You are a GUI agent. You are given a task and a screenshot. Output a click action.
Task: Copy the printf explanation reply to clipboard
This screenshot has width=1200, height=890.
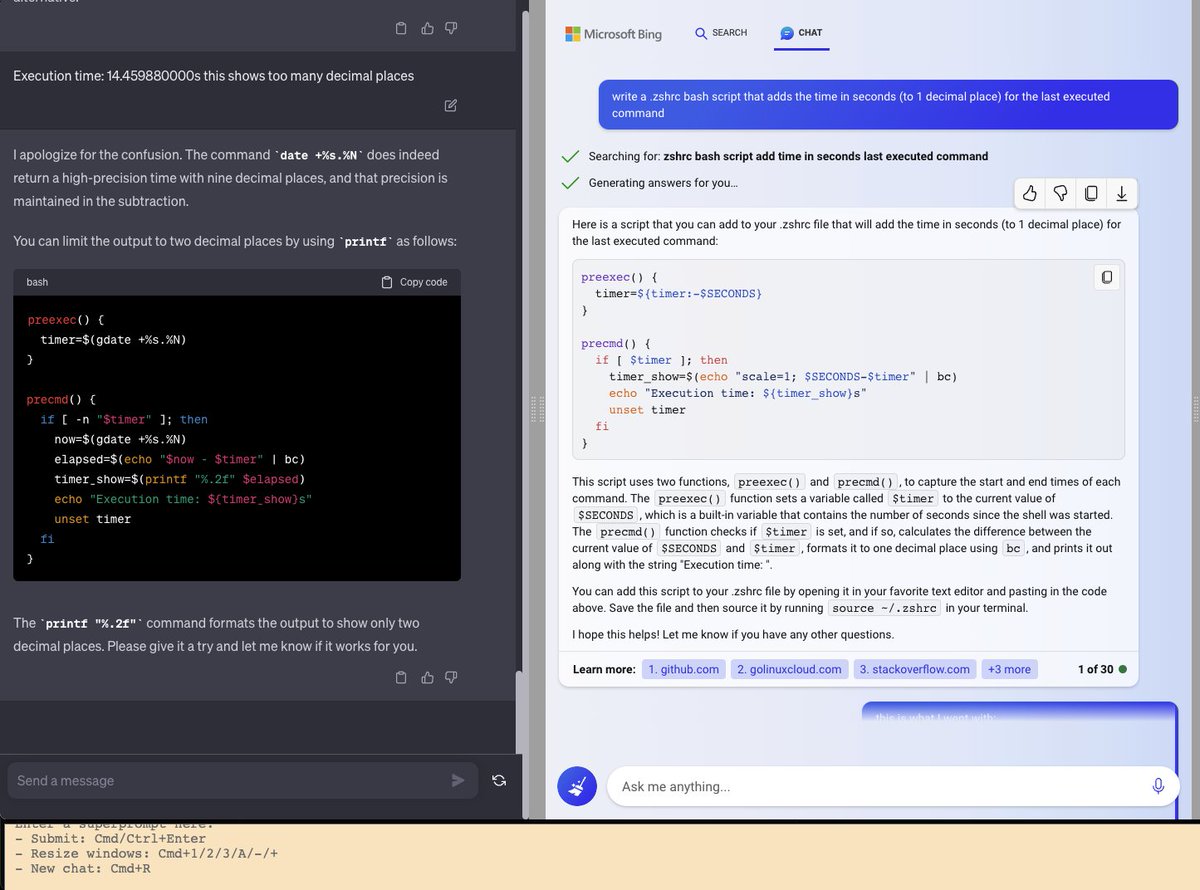coord(401,677)
